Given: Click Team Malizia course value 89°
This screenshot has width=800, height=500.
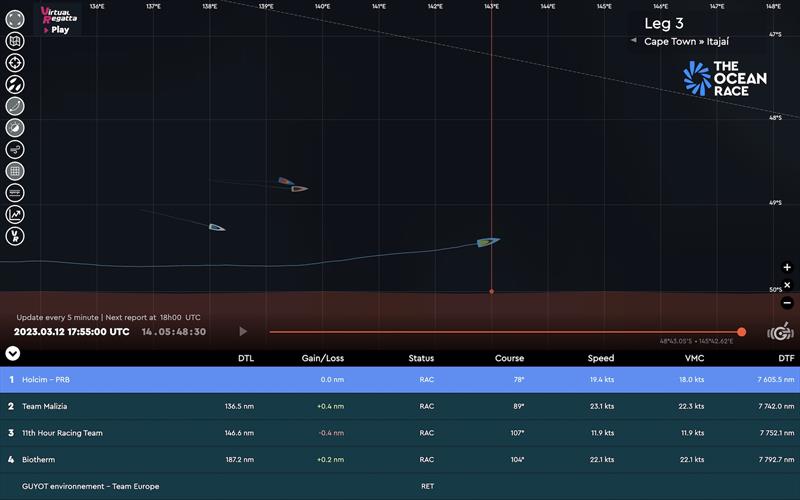Looking at the screenshot, I should coord(518,406).
